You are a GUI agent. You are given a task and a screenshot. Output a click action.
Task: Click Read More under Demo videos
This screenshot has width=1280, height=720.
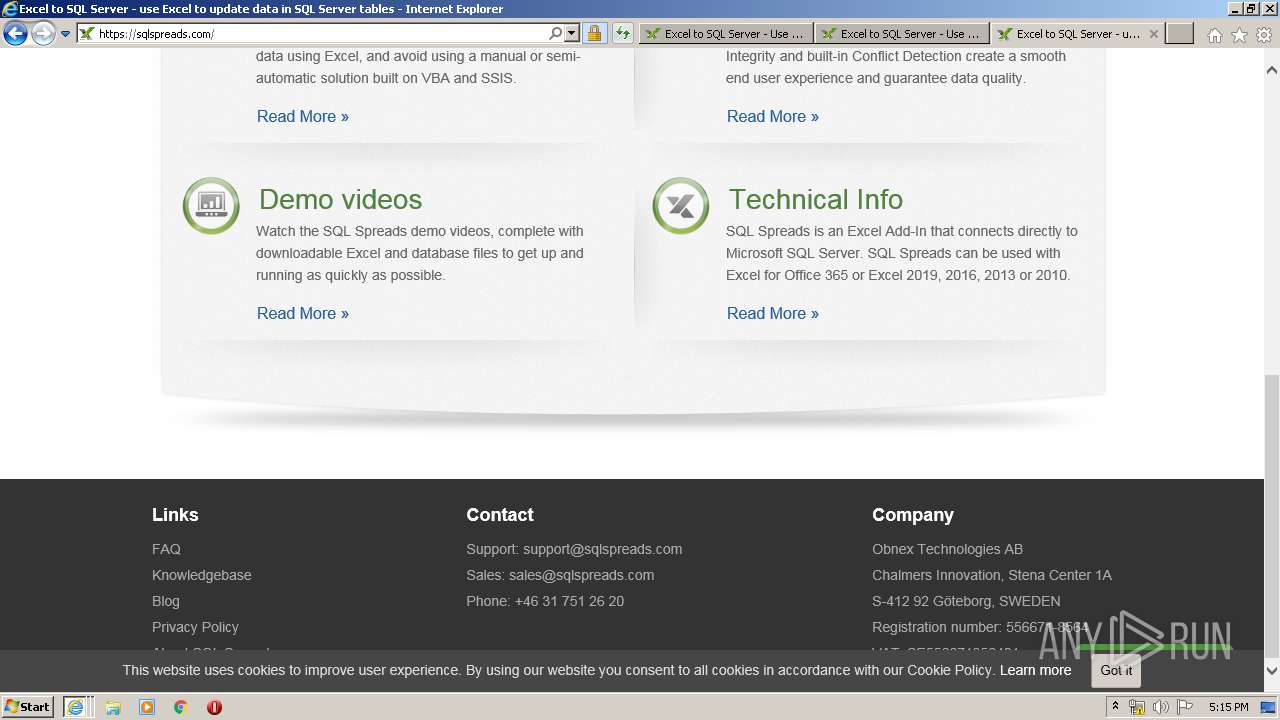tap(303, 313)
